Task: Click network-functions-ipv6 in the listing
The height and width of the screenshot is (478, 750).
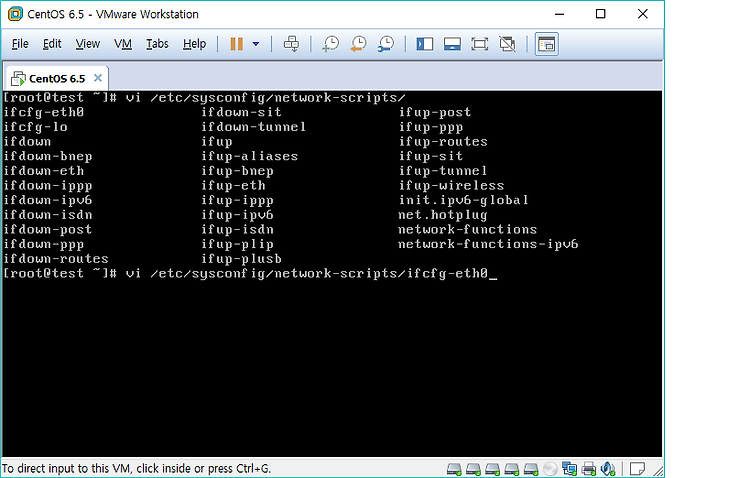Action: [x=488, y=245]
